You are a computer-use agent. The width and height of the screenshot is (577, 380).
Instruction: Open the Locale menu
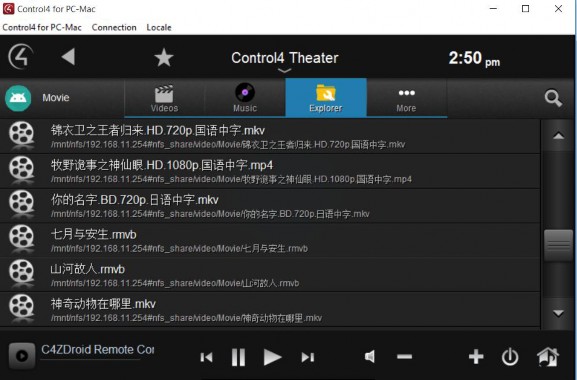159,27
